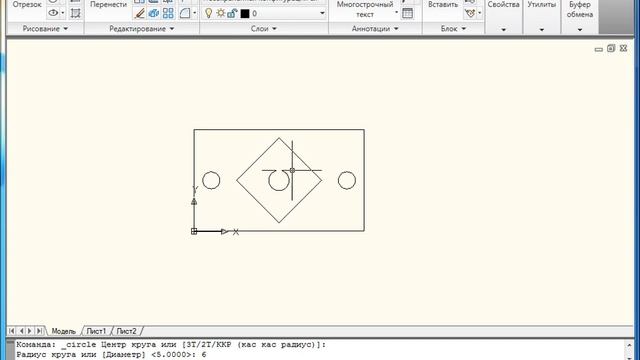Screen dimensions: 640x360
Task: Select the fillet corner tool icon
Action: [185, 13]
